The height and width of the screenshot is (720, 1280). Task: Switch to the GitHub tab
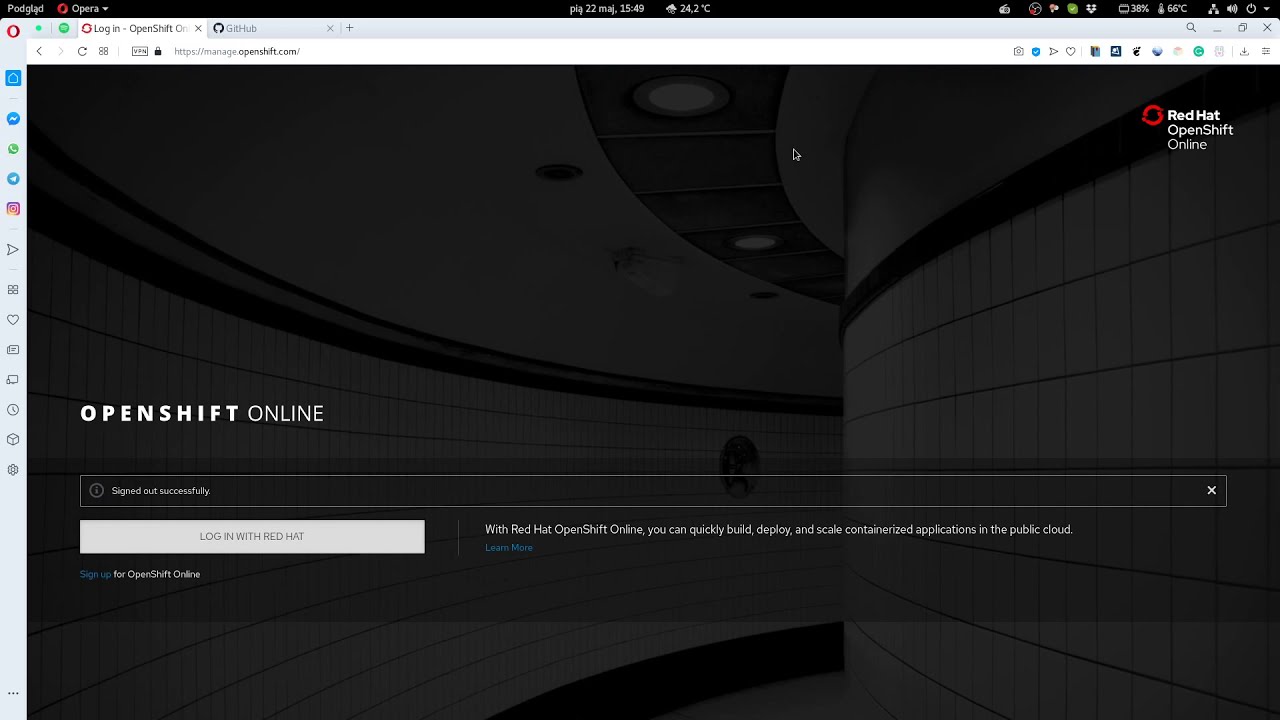pyautogui.click(x=273, y=28)
